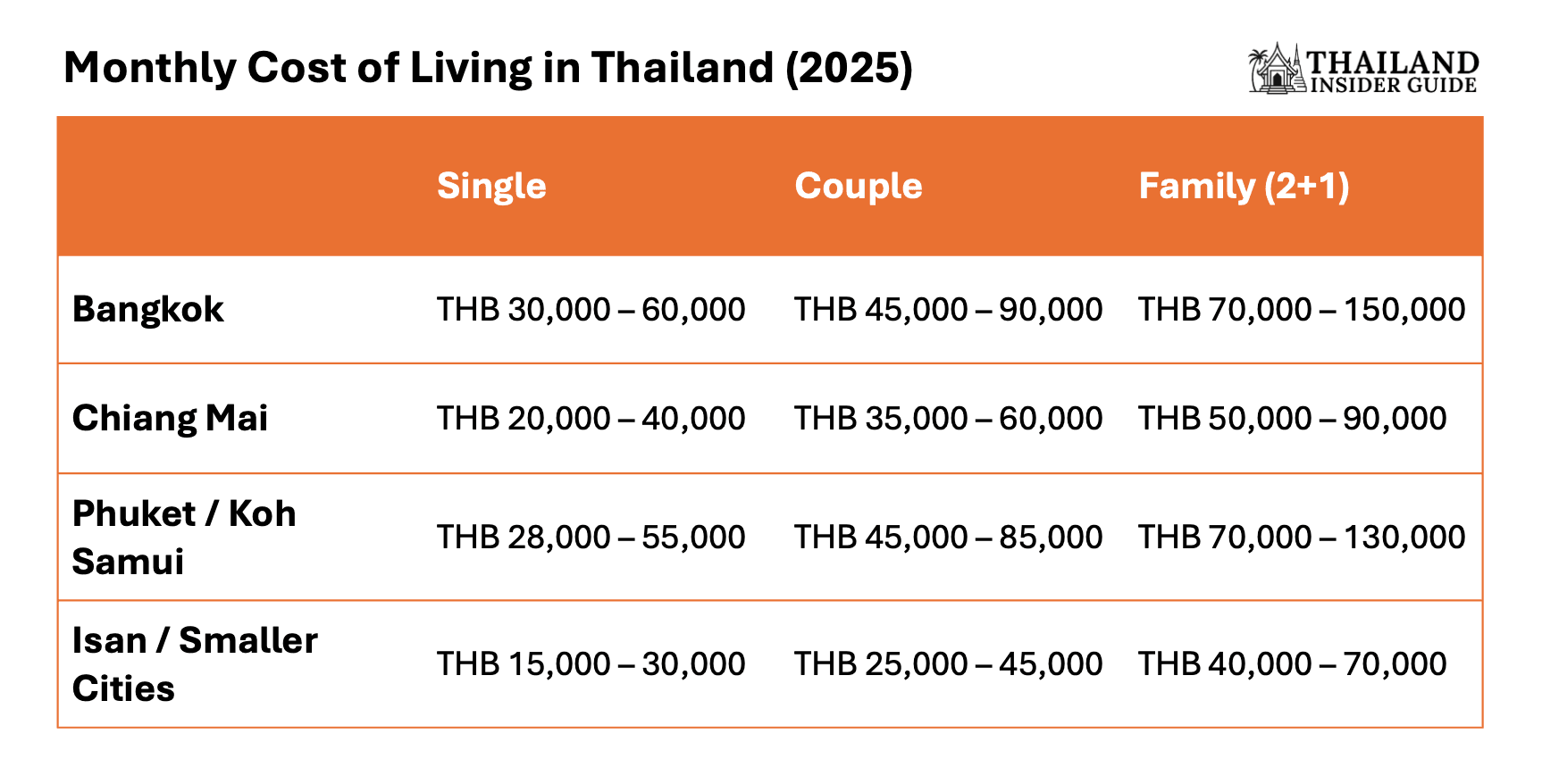The image size is (1542, 784).
Task: Click the Couple column header
Action: click(859, 186)
